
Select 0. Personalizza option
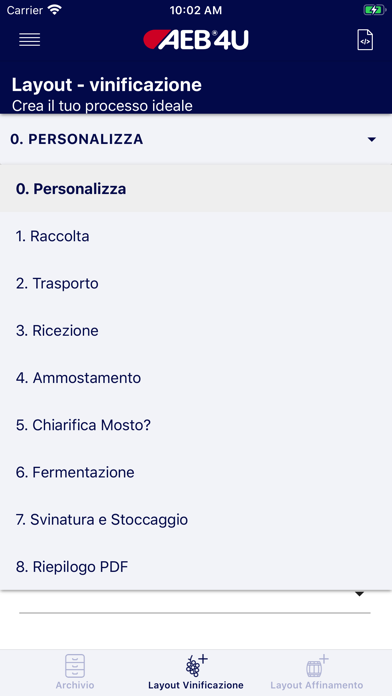tap(196, 189)
